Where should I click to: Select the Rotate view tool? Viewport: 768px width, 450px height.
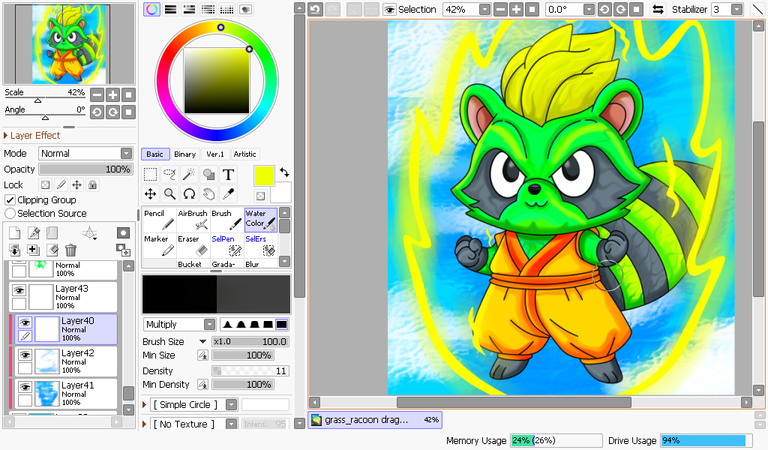189,194
